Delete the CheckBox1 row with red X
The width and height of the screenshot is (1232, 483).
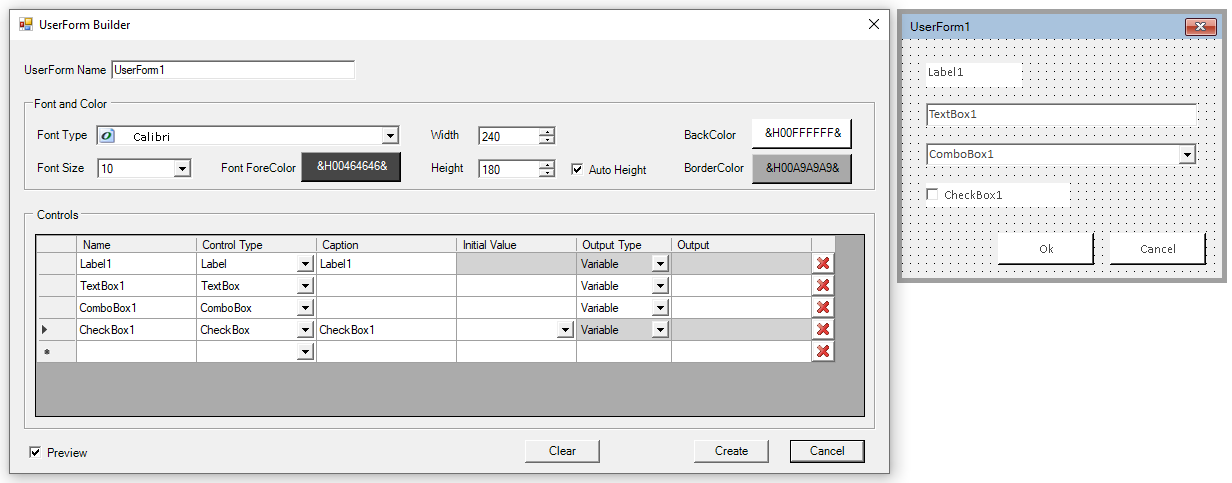pos(823,330)
